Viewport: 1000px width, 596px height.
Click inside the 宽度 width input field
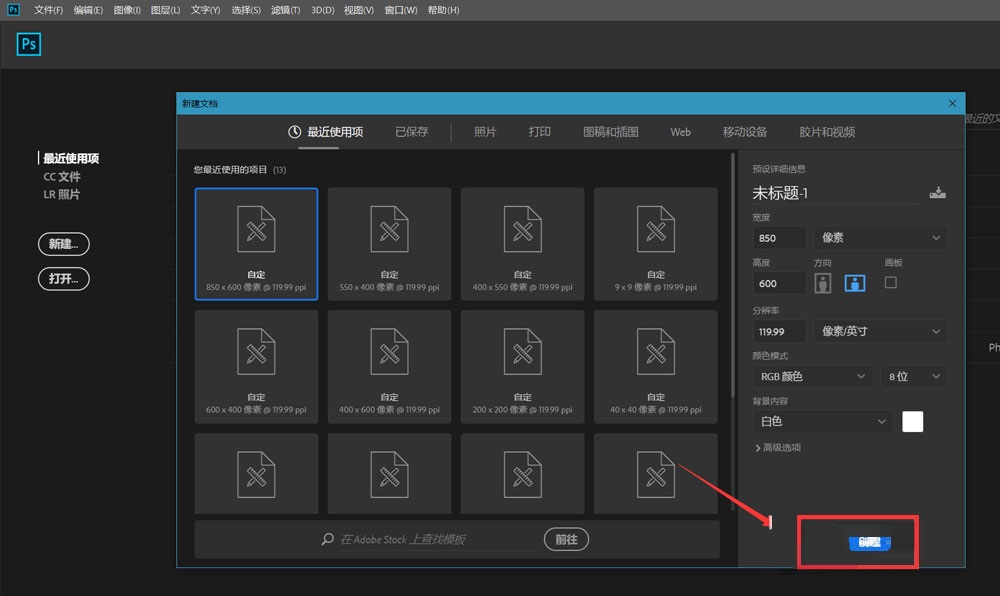tap(778, 237)
